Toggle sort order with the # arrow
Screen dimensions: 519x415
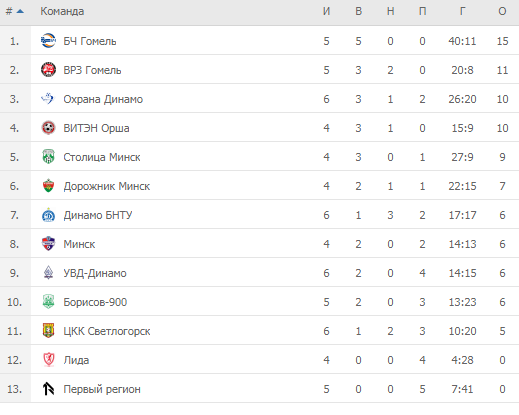point(15,11)
